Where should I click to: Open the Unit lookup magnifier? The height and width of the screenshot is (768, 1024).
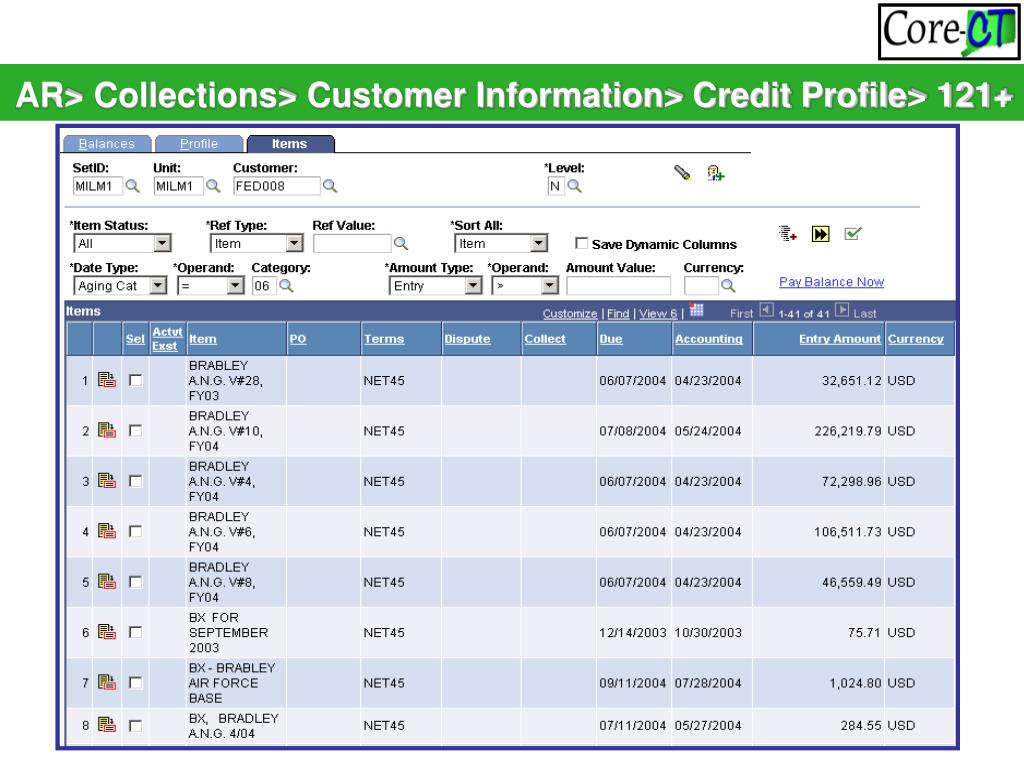pos(213,186)
